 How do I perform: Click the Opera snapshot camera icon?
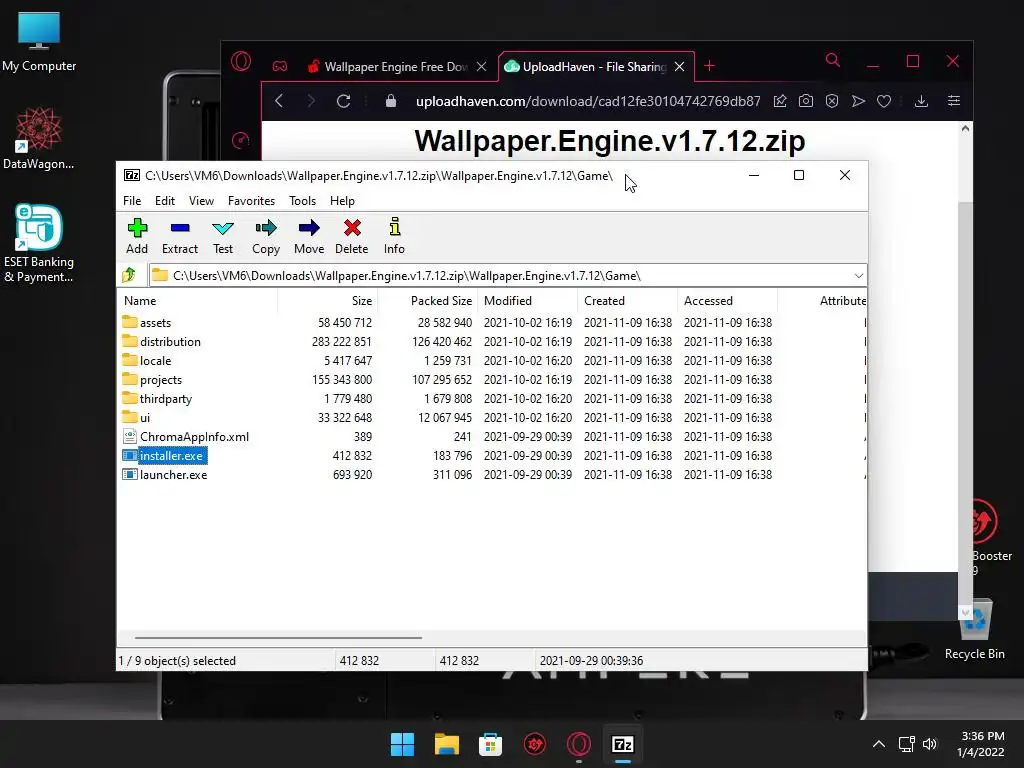click(x=806, y=101)
